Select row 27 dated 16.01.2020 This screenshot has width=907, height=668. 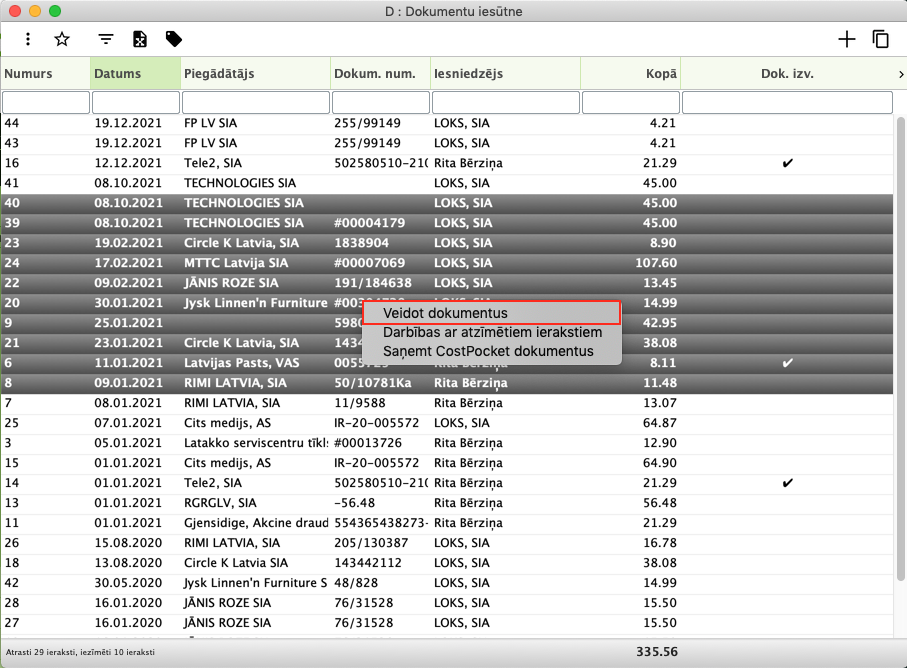coord(447,623)
